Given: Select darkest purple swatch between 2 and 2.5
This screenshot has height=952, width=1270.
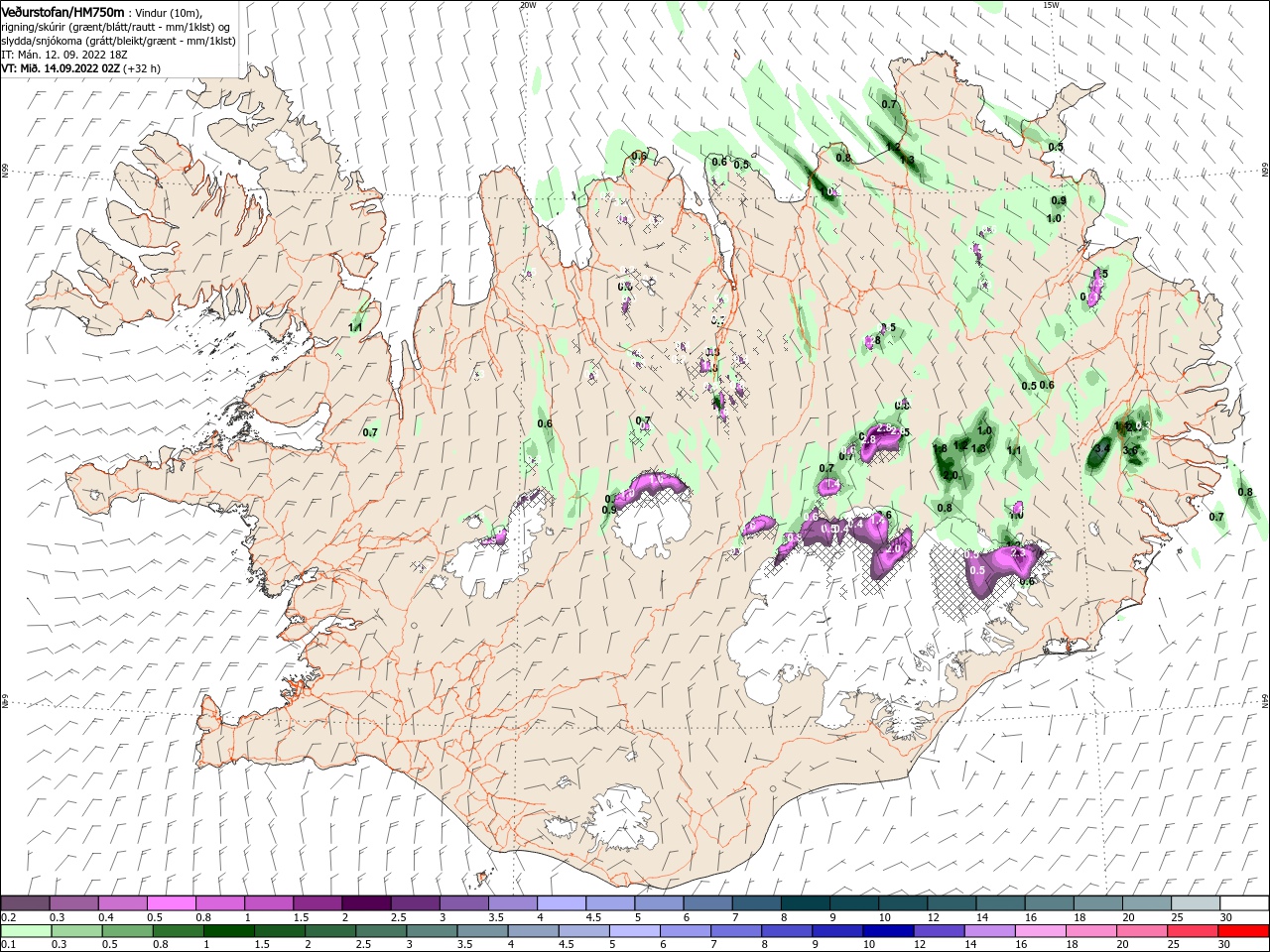Looking at the screenshot, I should [x=366, y=903].
